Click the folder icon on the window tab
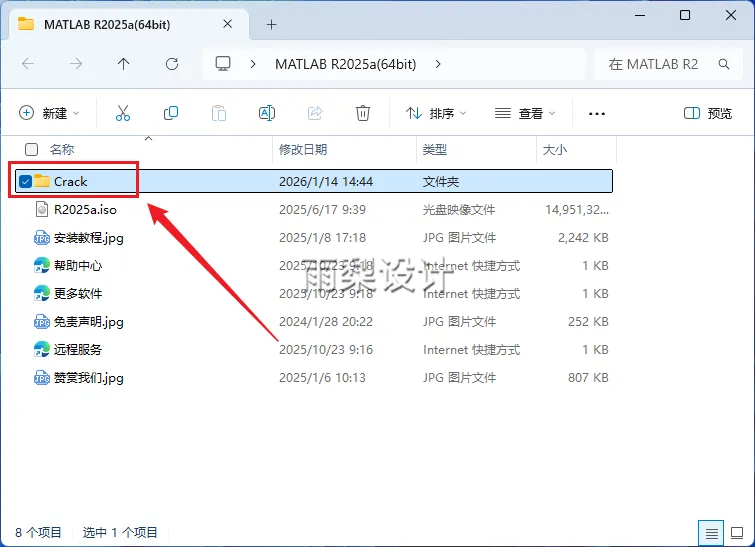Screen dimensions: 755x547 pyautogui.click(x=26, y=24)
